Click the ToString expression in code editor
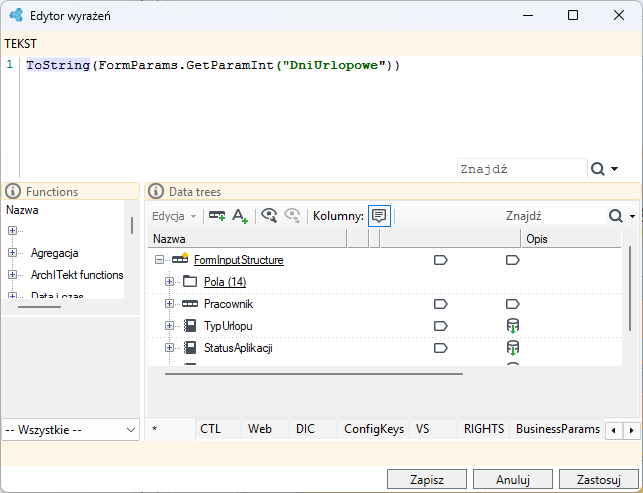 point(58,65)
